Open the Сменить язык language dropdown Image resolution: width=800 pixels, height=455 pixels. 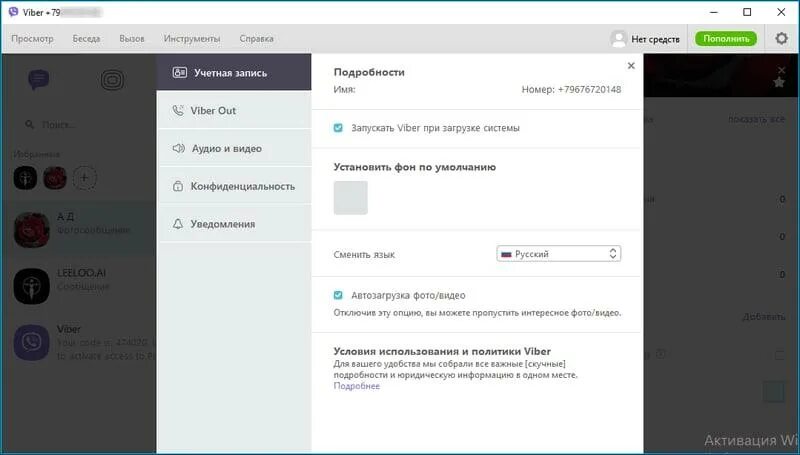(559, 254)
